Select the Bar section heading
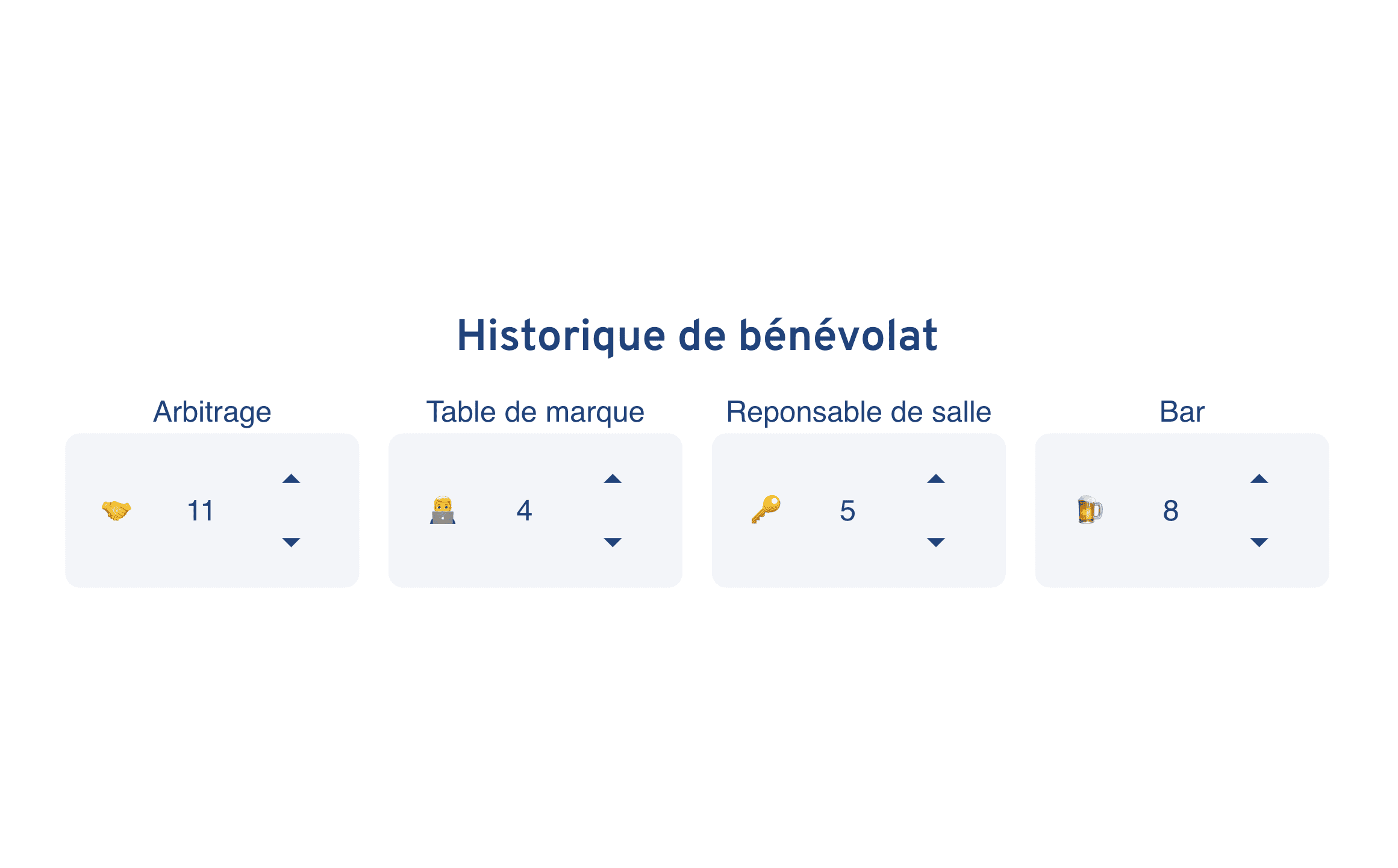This screenshot has height=868, width=1398. tap(1180, 411)
